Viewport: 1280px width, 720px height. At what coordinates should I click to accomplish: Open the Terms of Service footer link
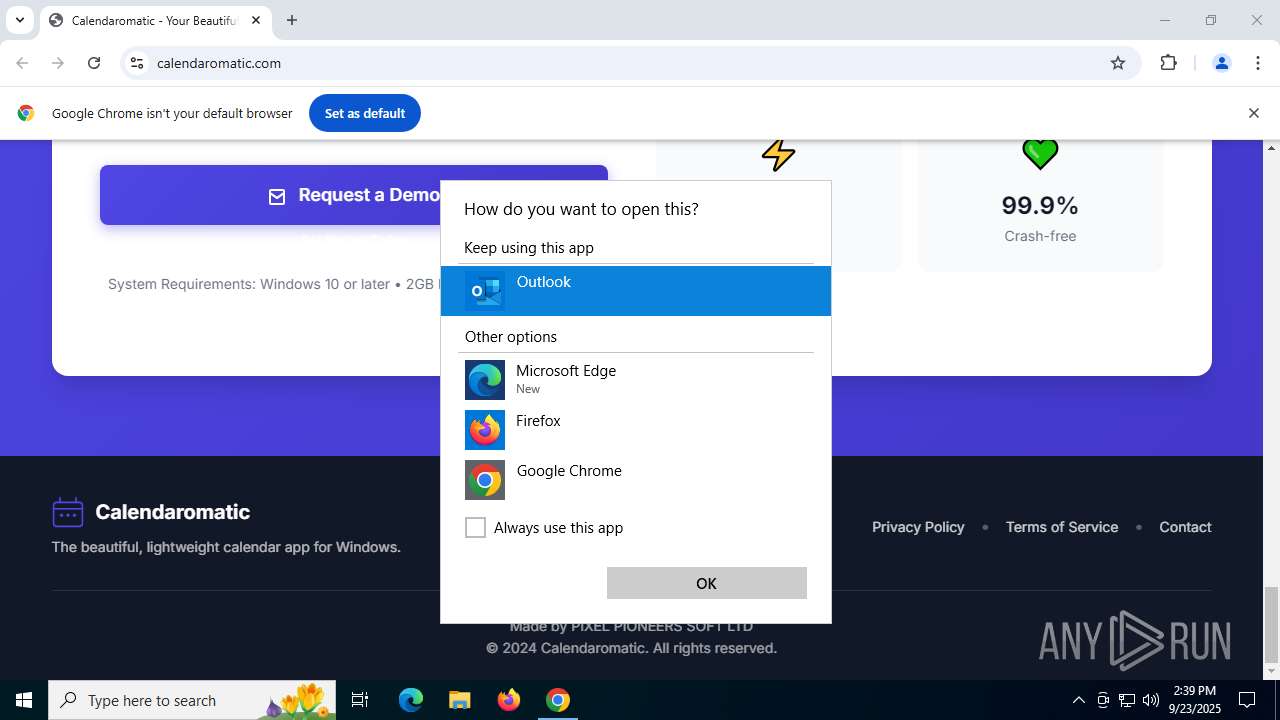[1062, 527]
